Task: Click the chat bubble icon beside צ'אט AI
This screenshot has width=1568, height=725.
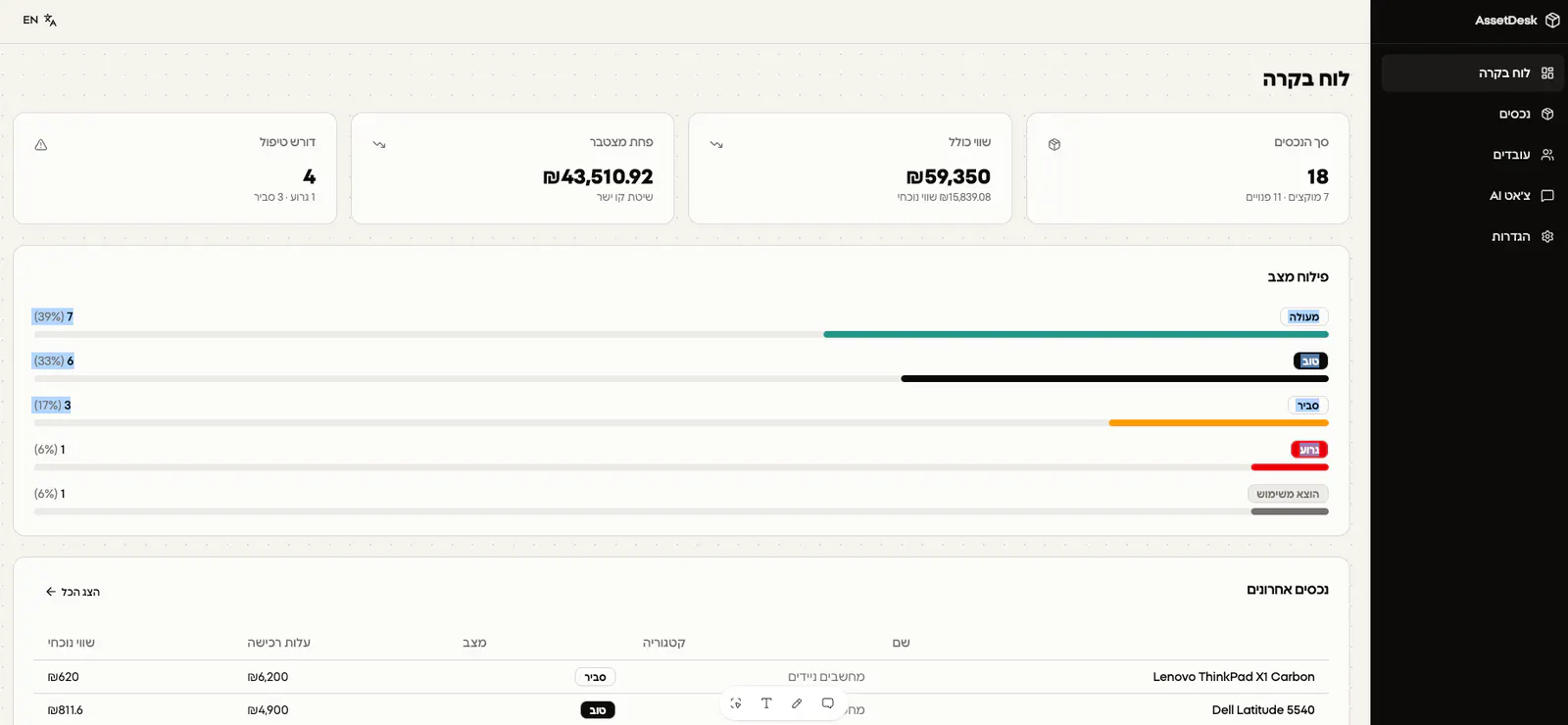Action: [x=1547, y=196]
